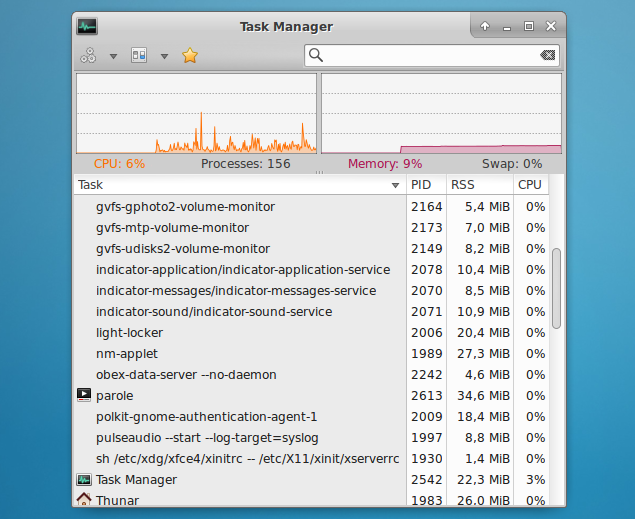
Task: Click the memory usage graph
Action: tap(441, 113)
